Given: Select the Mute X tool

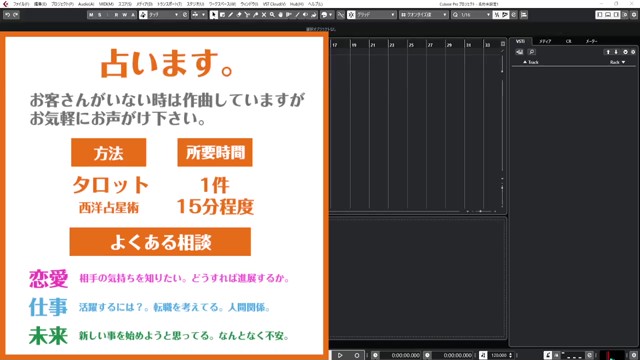Looking at the screenshot, I should coord(264,15).
